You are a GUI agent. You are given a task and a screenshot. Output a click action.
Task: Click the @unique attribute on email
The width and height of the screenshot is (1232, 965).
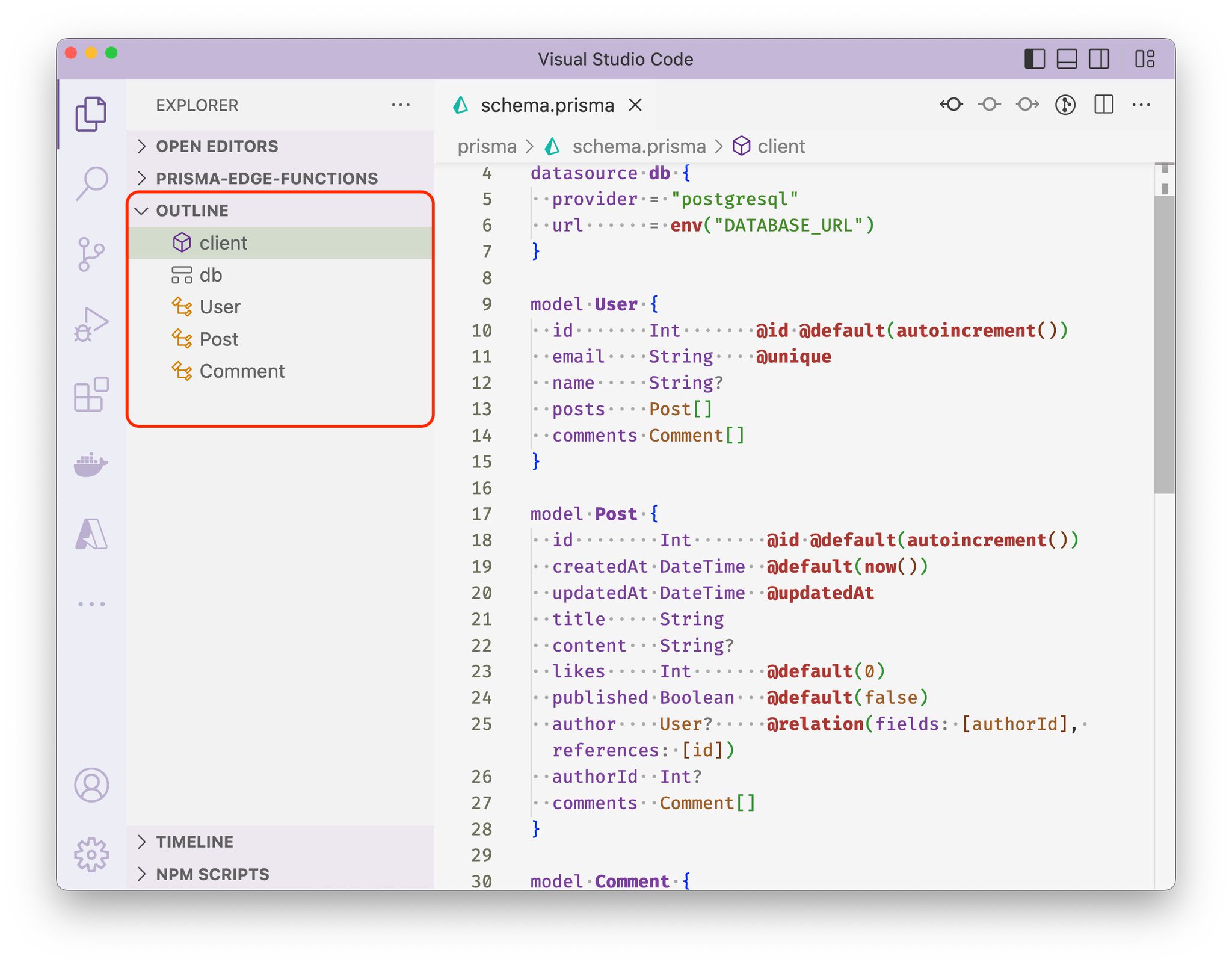(x=793, y=357)
